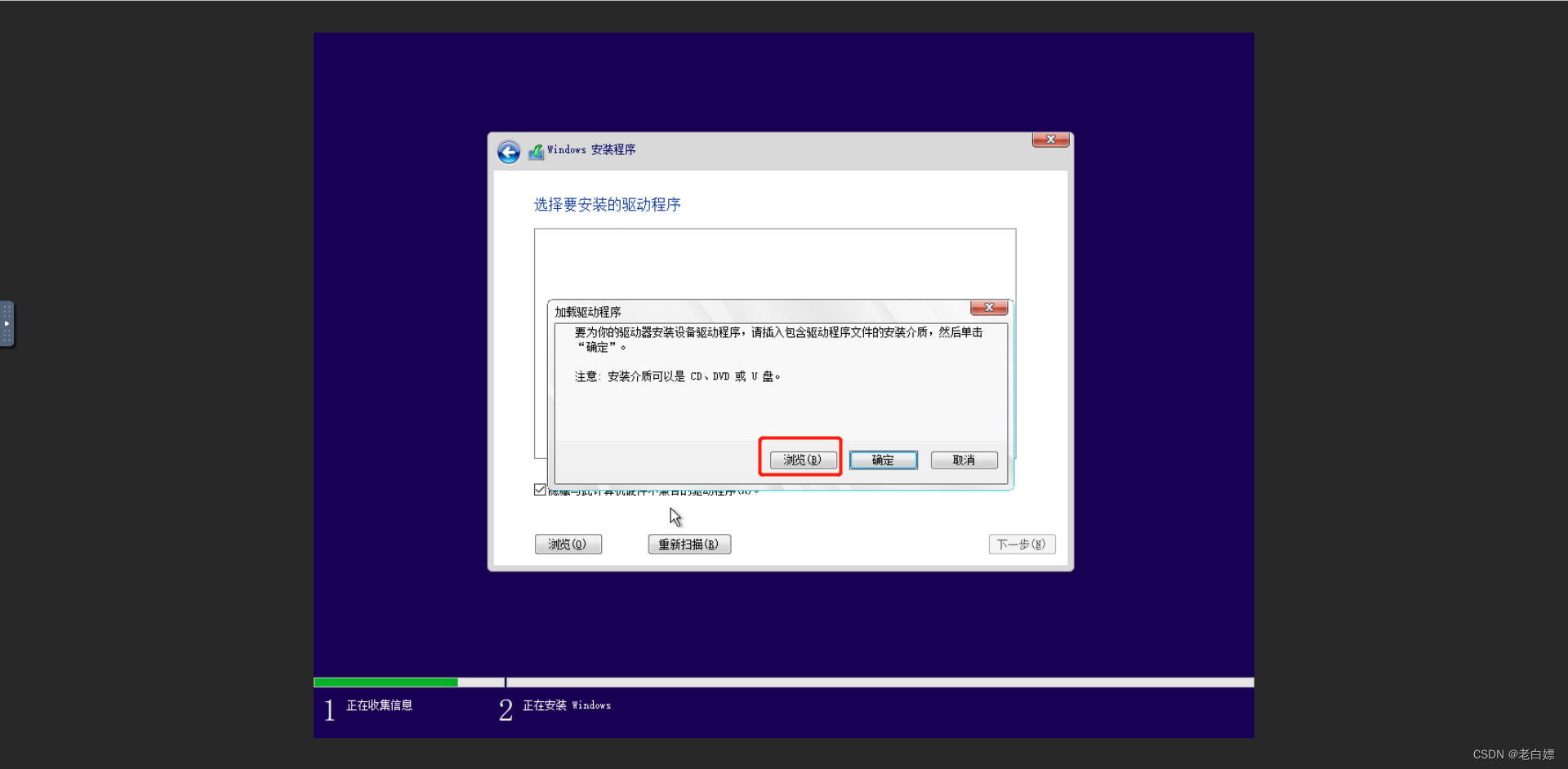Click the 重新扫描(R) rescan button

(689, 545)
